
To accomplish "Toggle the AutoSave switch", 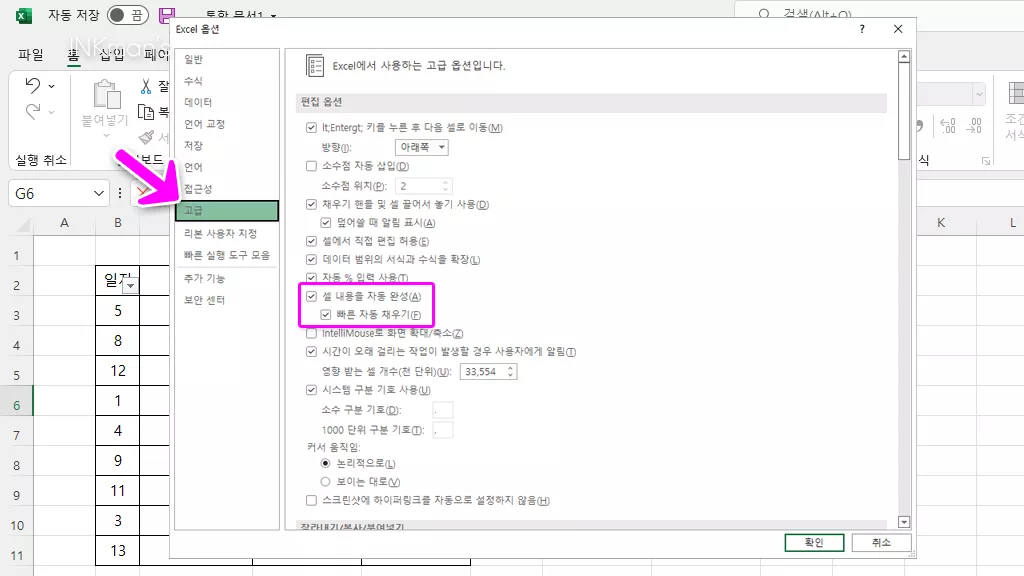I will tap(127, 15).
